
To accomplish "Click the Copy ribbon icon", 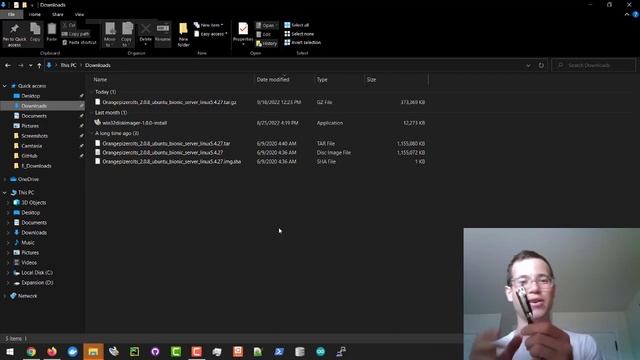I will click(x=35, y=33).
